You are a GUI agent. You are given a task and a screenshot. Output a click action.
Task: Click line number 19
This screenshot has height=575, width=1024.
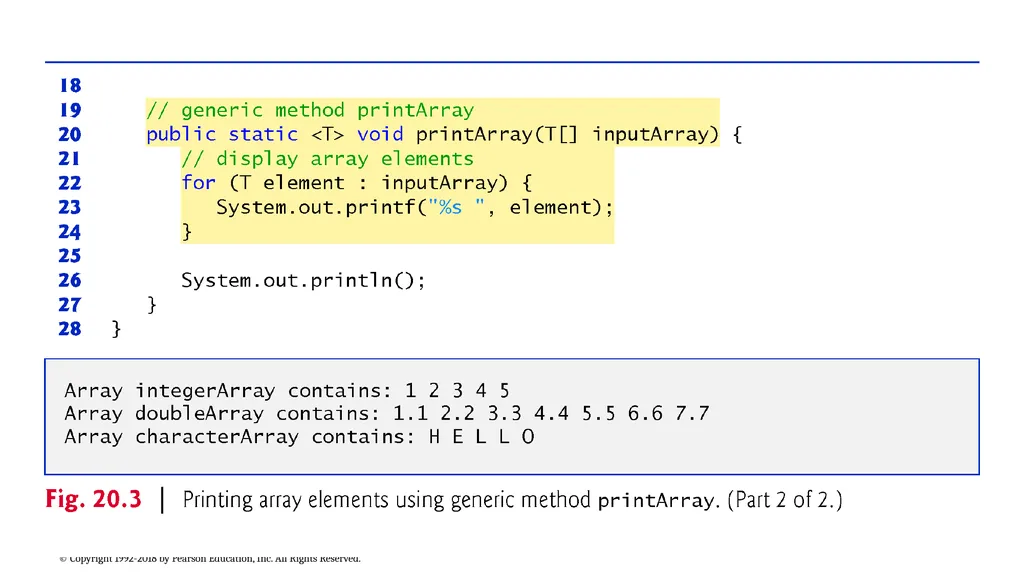(x=70, y=110)
